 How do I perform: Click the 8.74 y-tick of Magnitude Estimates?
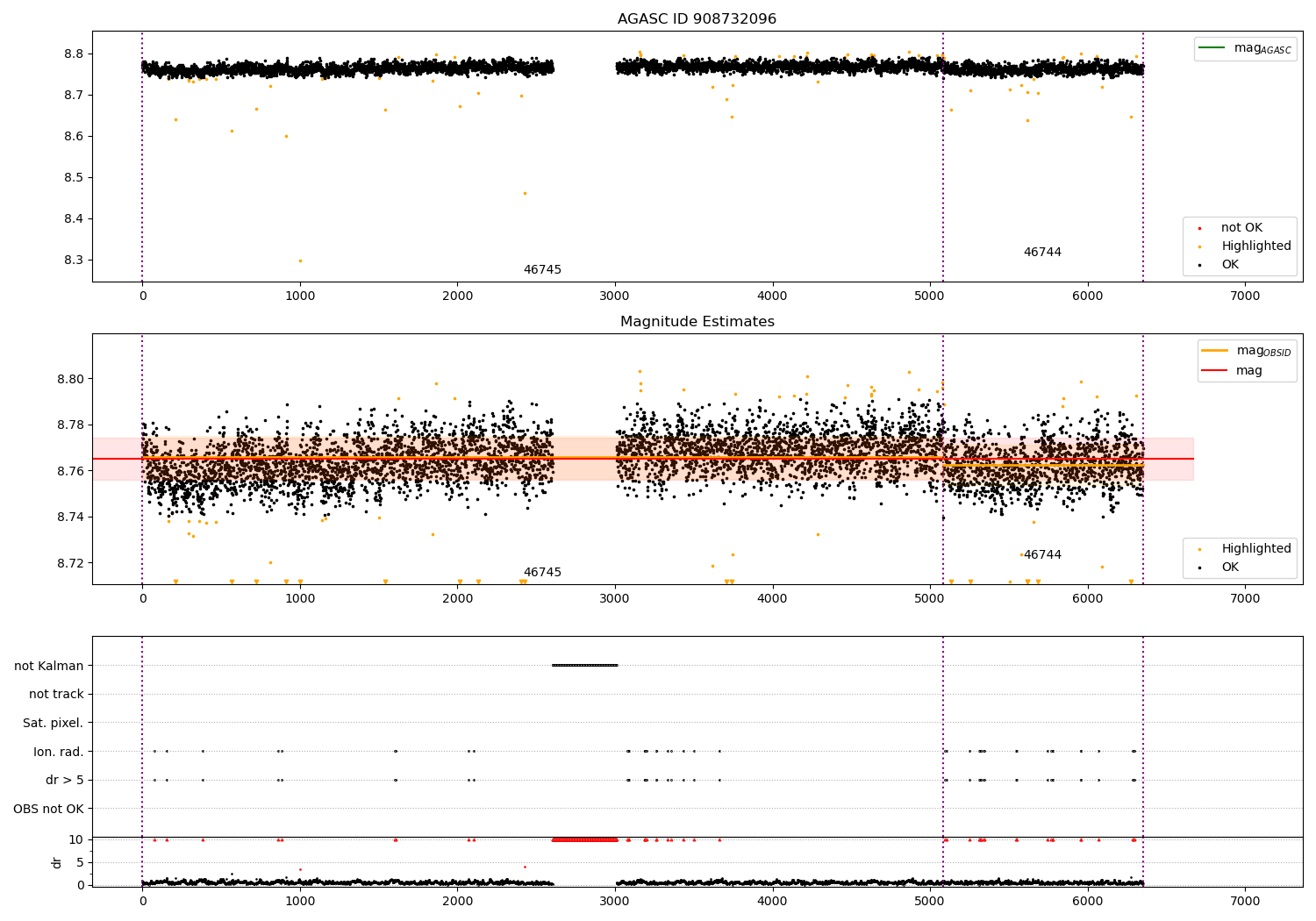(x=70, y=518)
